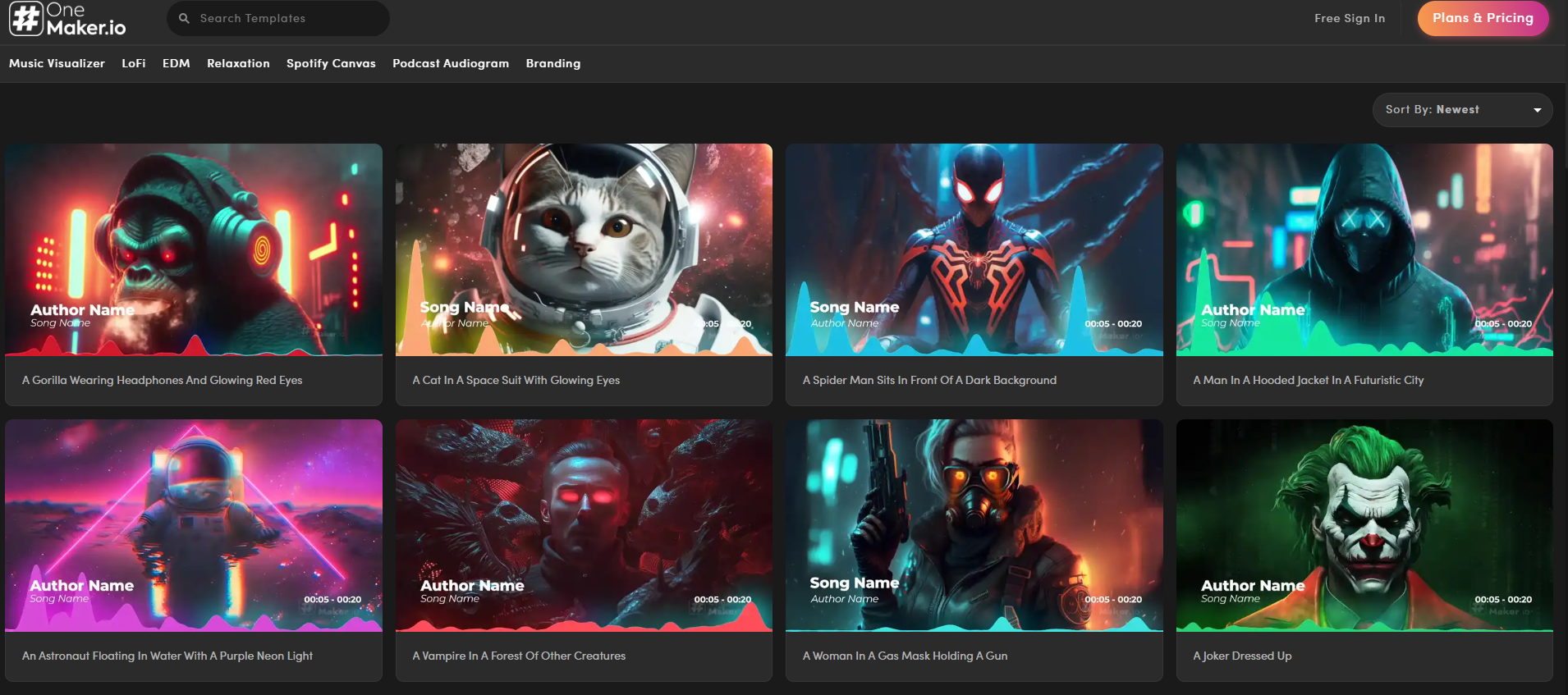Click 'A Woman In A Gas Mask Holding A Gun' title

point(905,656)
